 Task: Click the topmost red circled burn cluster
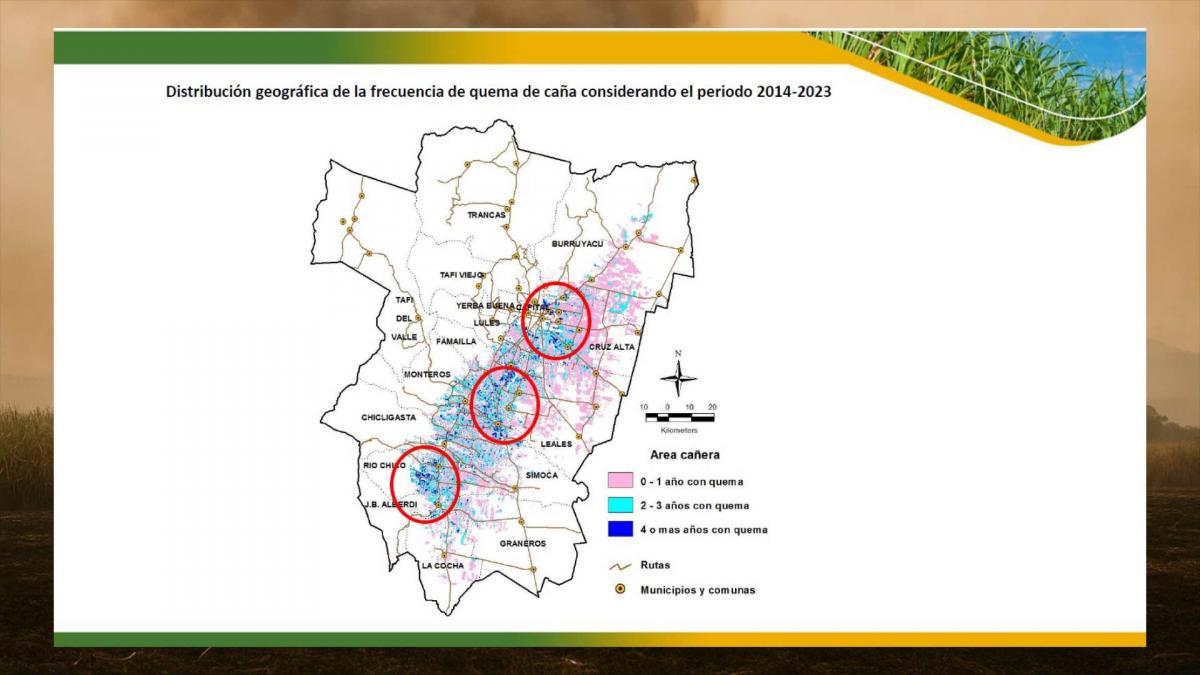[557, 319]
